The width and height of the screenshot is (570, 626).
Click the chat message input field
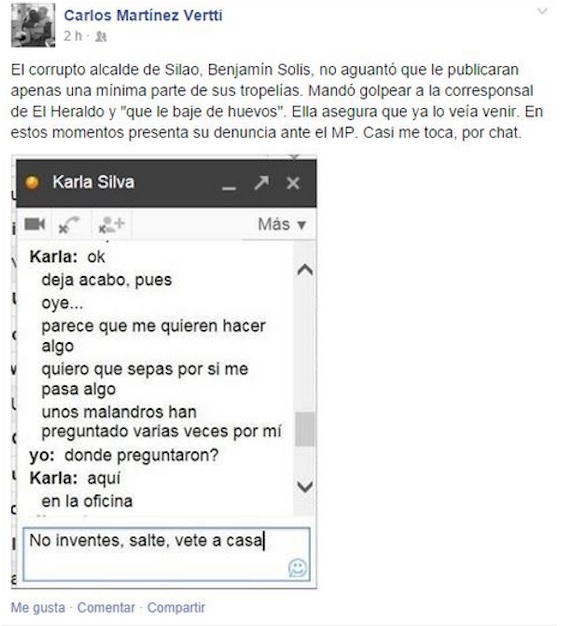(x=166, y=554)
